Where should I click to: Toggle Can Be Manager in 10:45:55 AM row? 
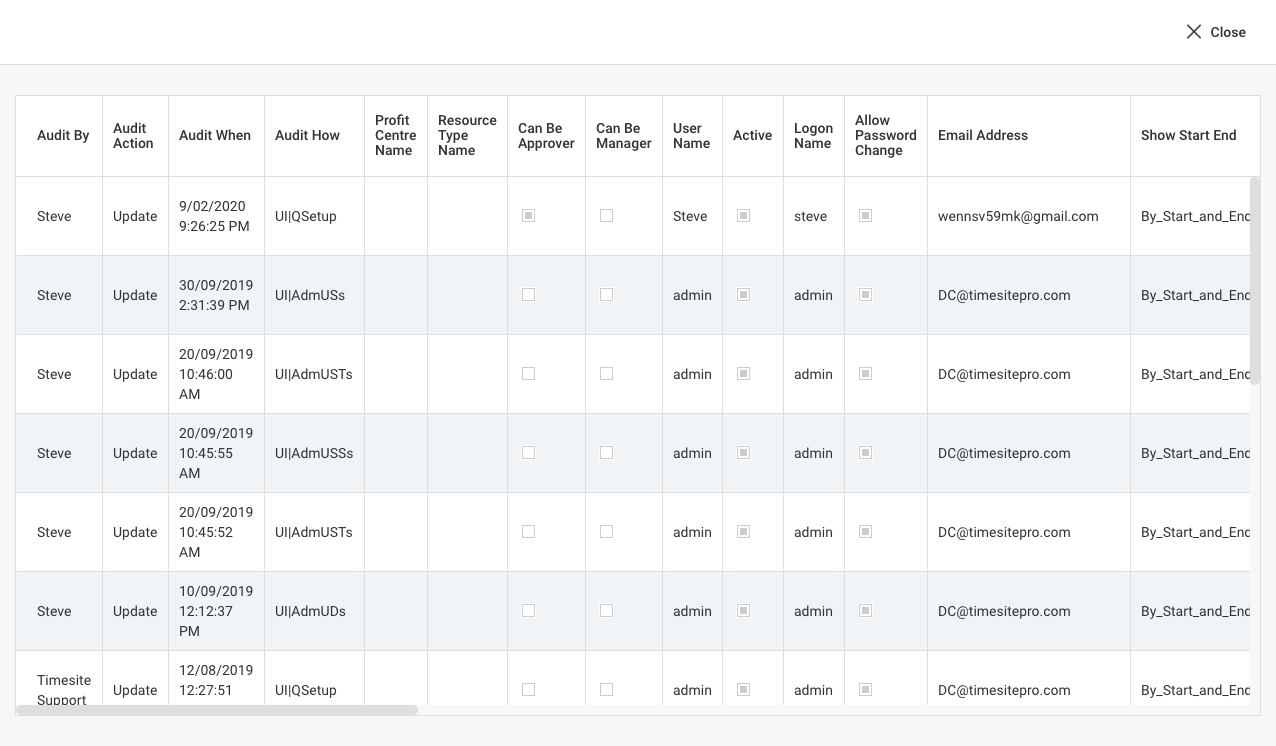tap(606, 453)
